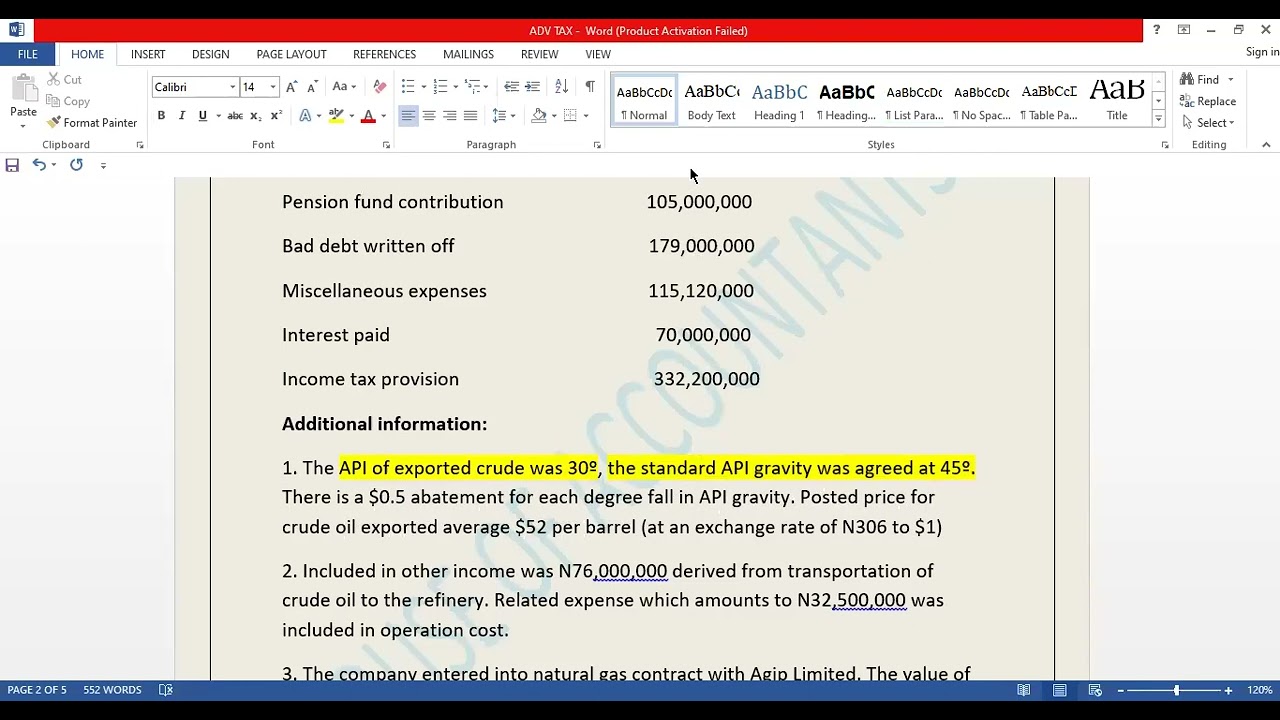Viewport: 1280px width, 720px height.
Task: Click the zoom slider handle
Action: (1176, 690)
